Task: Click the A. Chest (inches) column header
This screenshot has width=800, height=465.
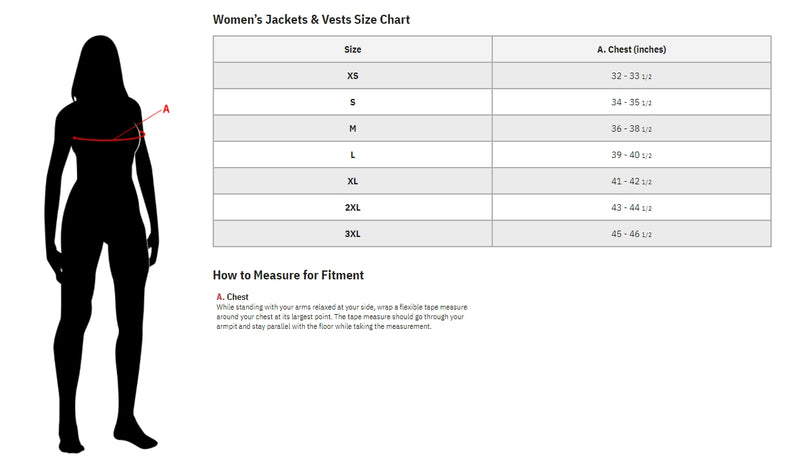Action: click(x=631, y=49)
